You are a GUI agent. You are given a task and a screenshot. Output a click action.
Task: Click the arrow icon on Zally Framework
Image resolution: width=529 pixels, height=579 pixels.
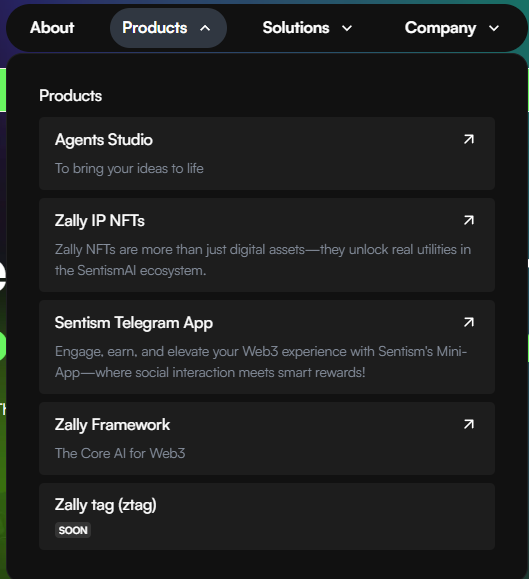point(468,424)
